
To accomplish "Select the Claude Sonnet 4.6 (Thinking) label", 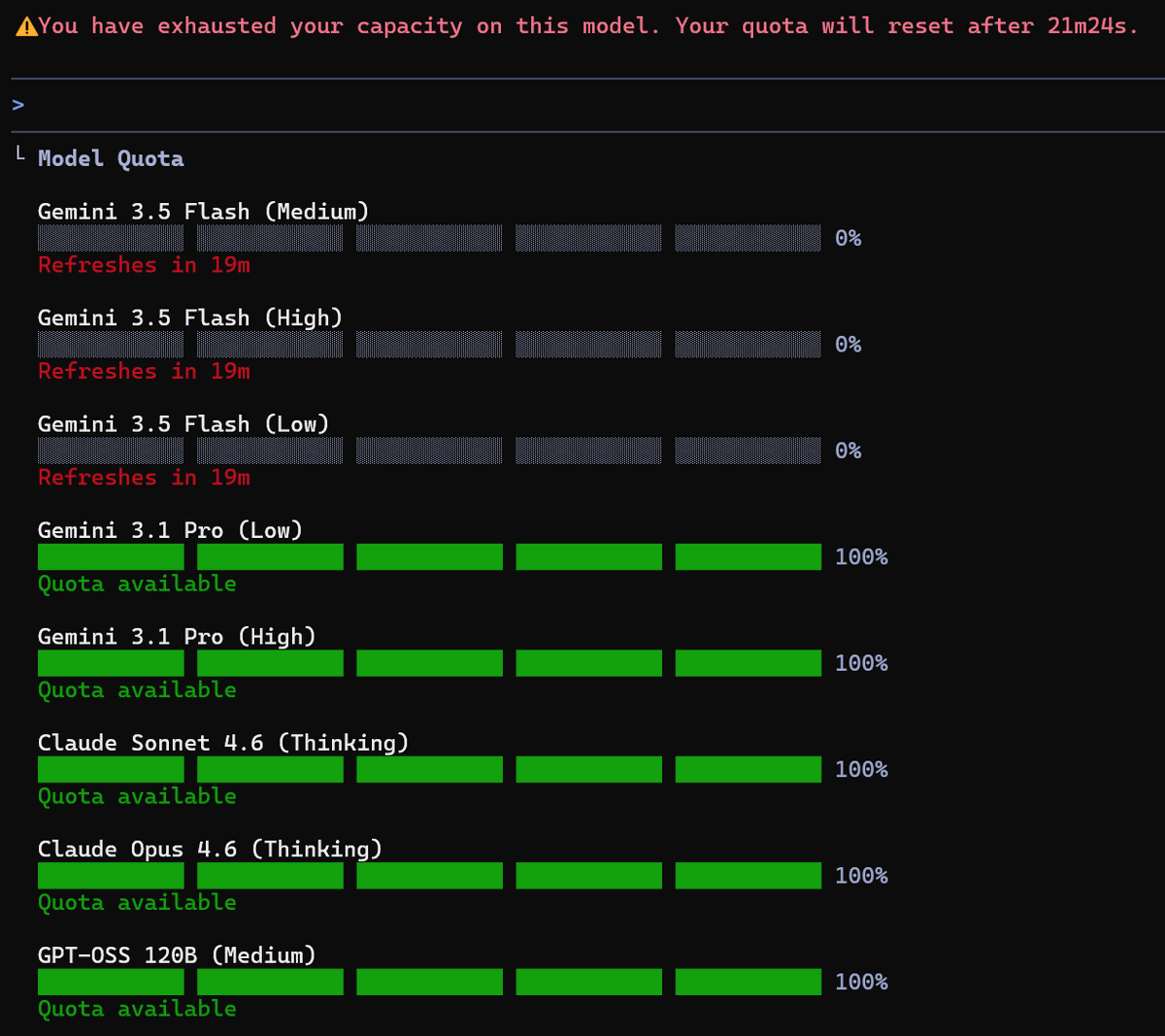I will click(x=223, y=743).
